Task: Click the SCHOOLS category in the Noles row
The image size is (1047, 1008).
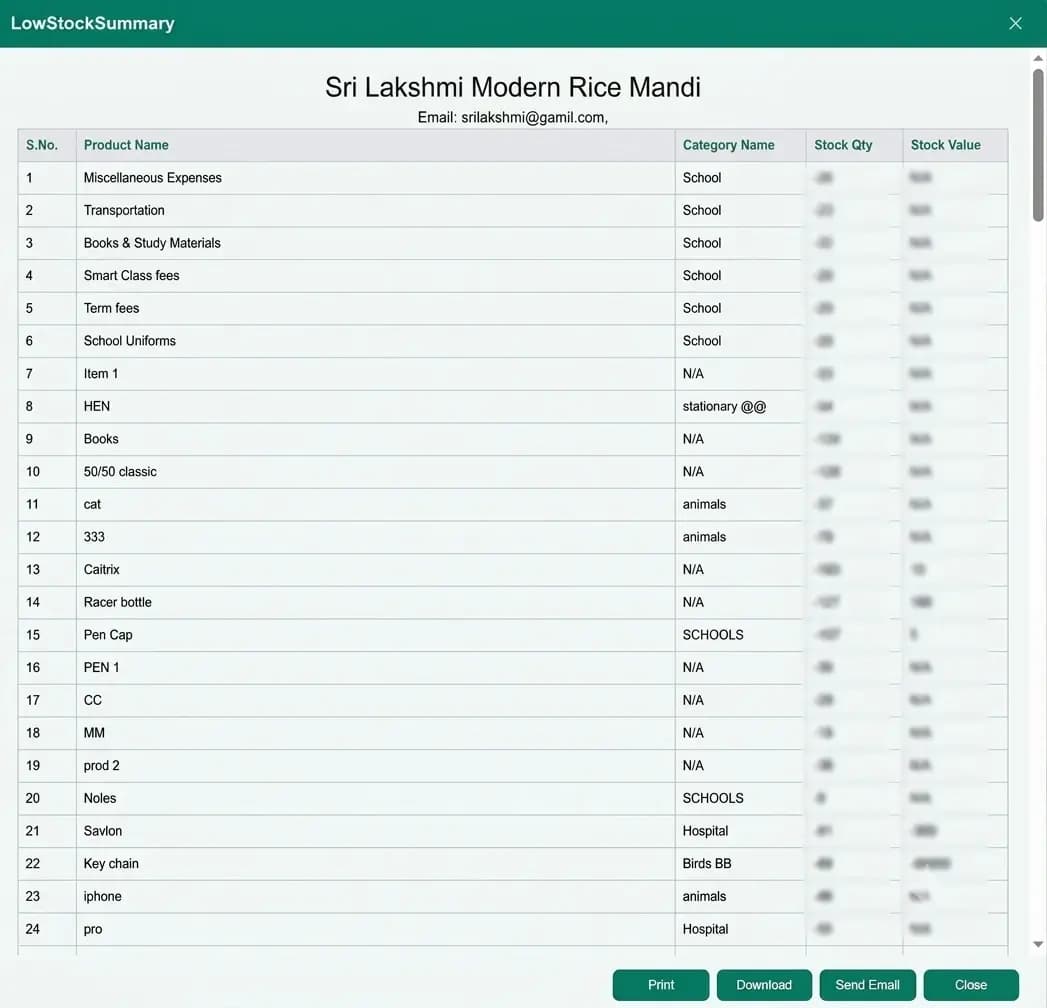Action: (740, 798)
